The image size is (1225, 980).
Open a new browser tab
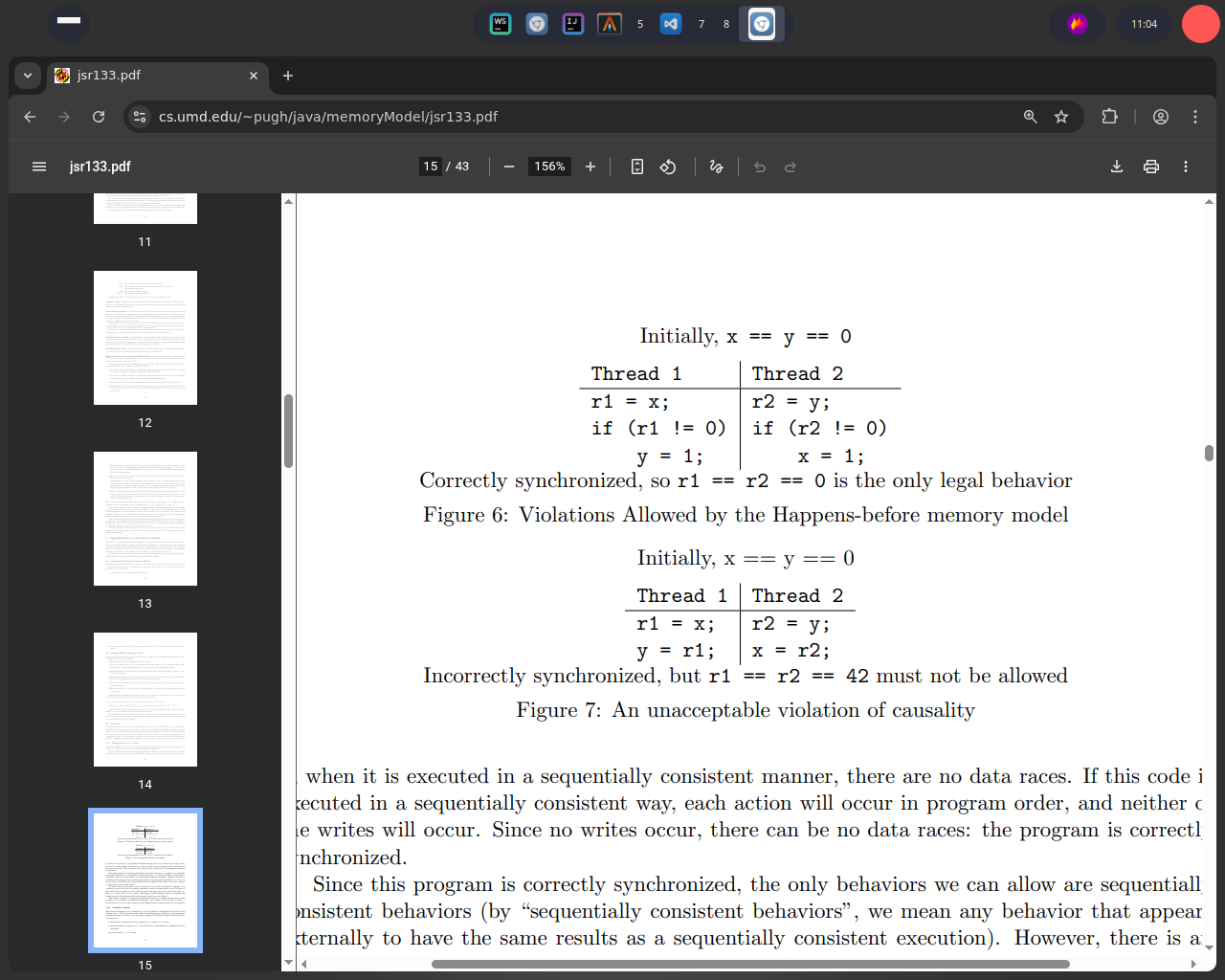pos(288,76)
